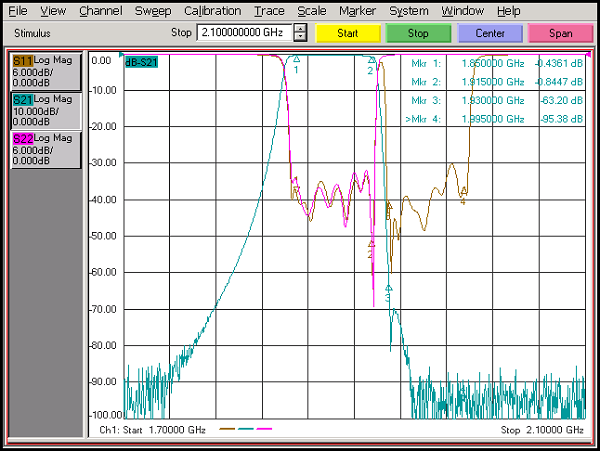Select the S21 trace status box
The image size is (600, 451).
pyautogui.click(x=43, y=110)
